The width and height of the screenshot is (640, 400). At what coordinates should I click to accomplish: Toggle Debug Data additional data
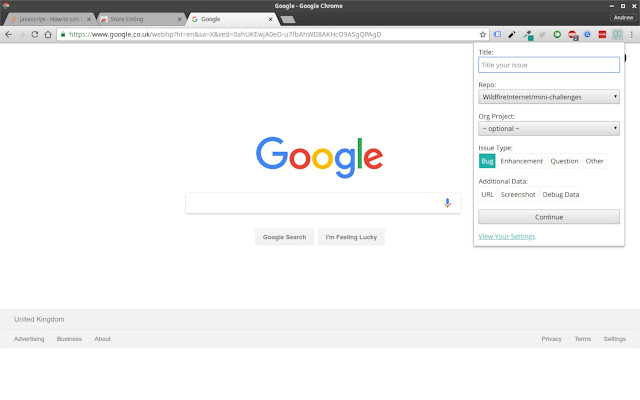(x=560, y=195)
